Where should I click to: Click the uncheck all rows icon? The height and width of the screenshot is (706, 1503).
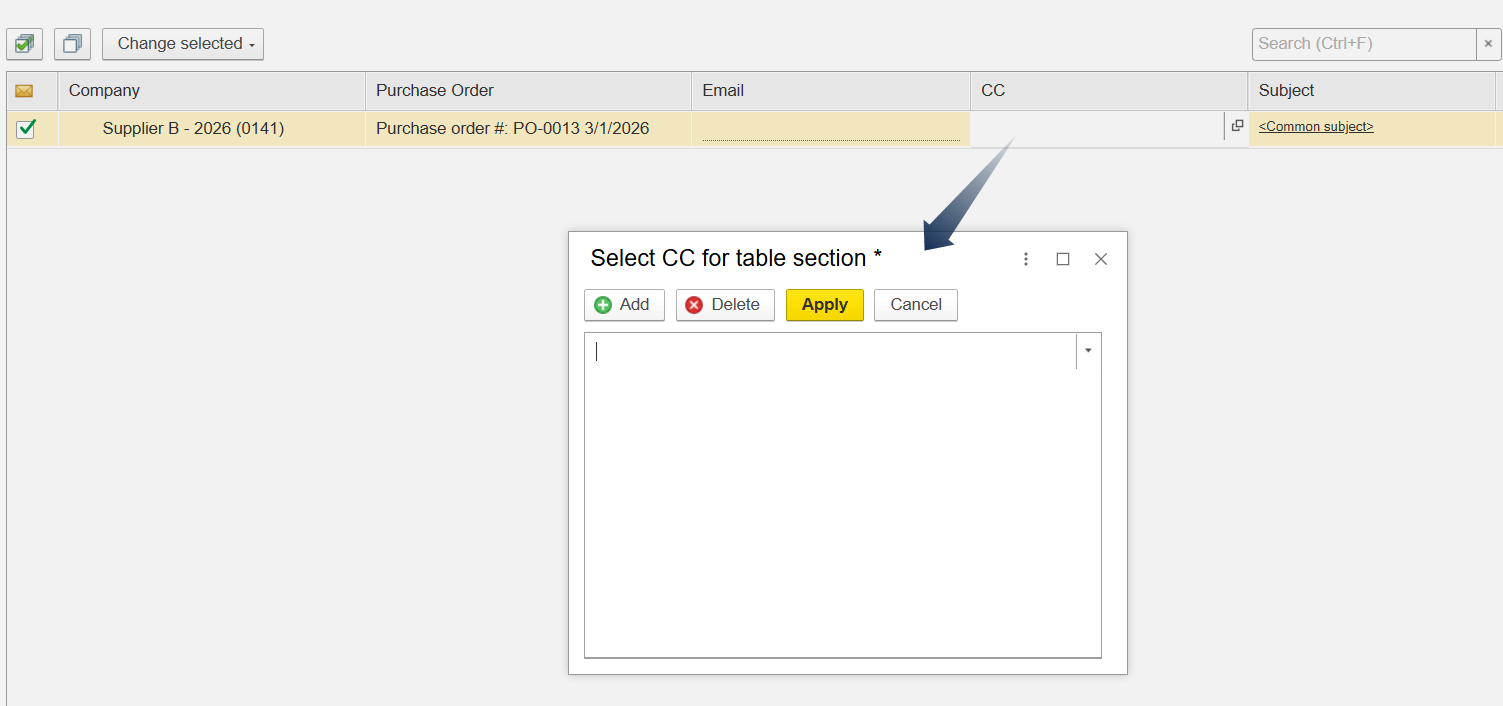(72, 44)
